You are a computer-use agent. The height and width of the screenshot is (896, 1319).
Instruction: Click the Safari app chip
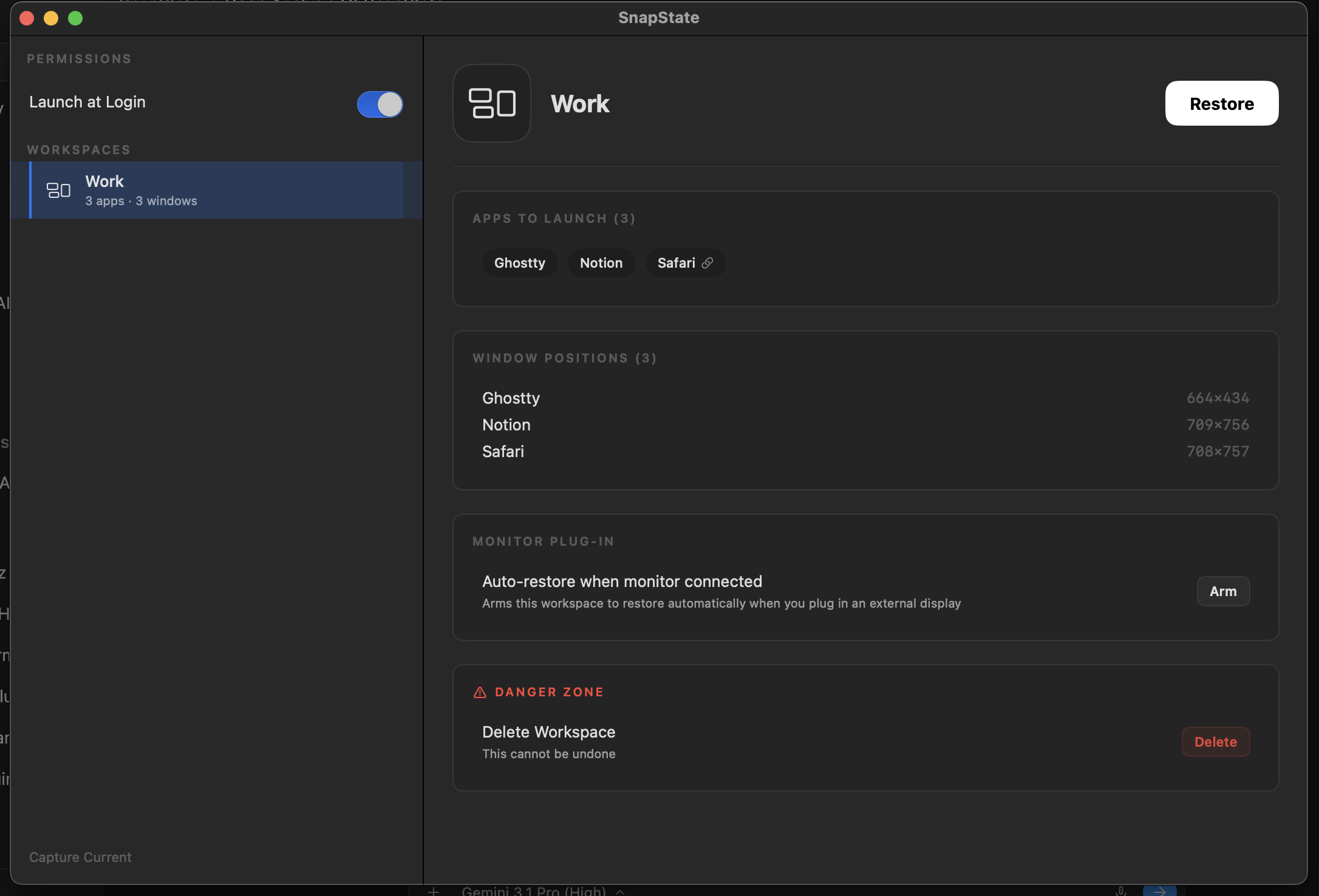(686, 263)
